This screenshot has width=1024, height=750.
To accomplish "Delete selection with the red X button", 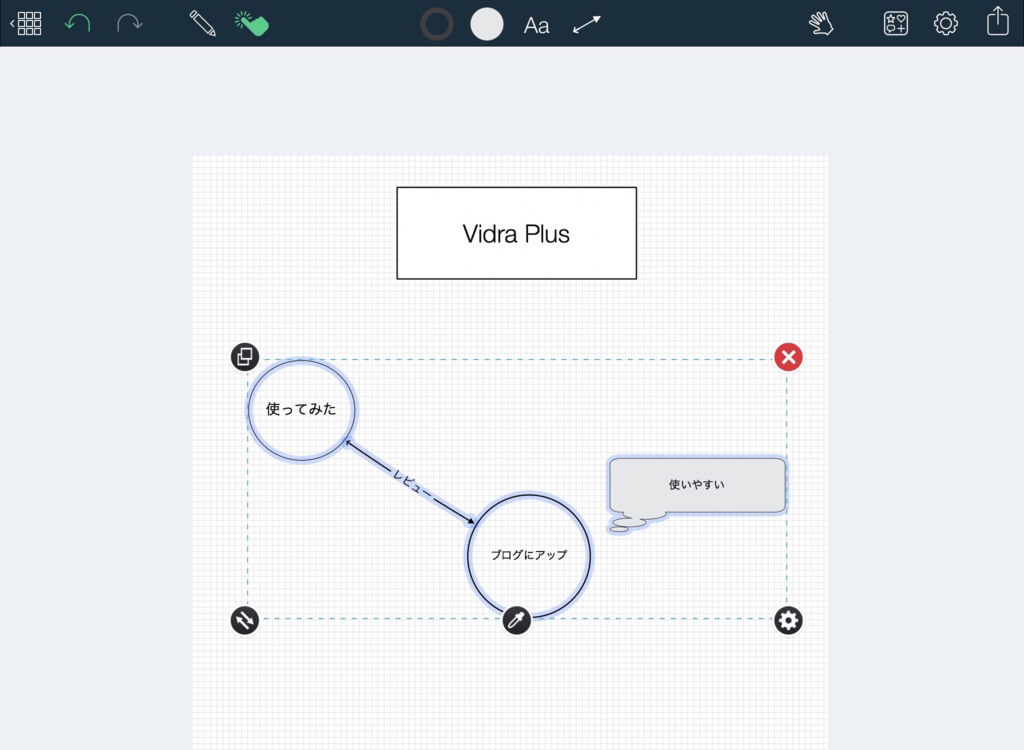I will (x=788, y=357).
